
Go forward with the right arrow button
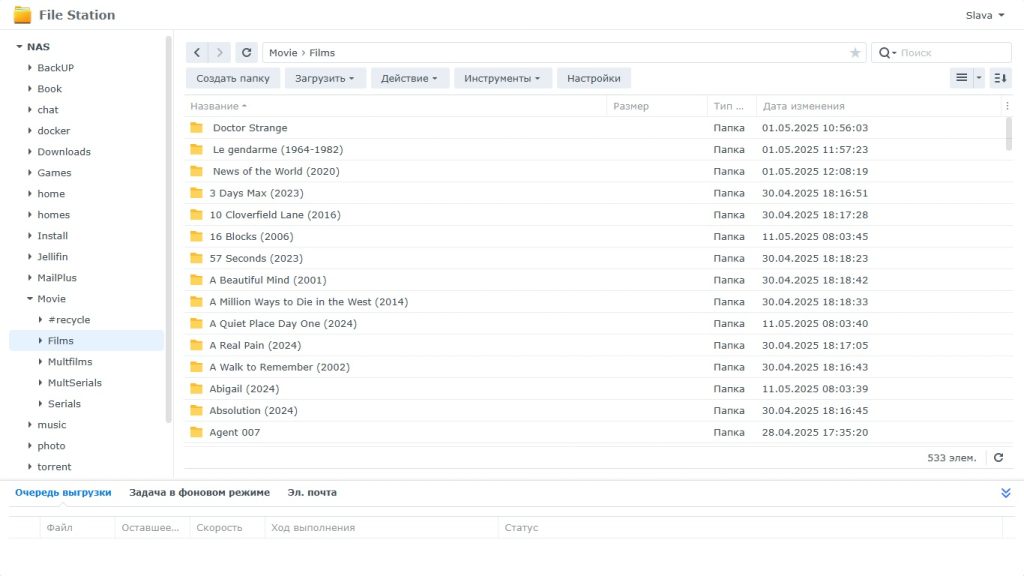(x=219, y=52)
